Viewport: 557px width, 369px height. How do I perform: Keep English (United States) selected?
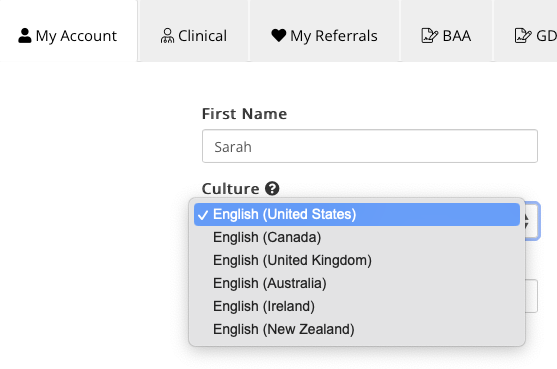[x=357, y=215]
